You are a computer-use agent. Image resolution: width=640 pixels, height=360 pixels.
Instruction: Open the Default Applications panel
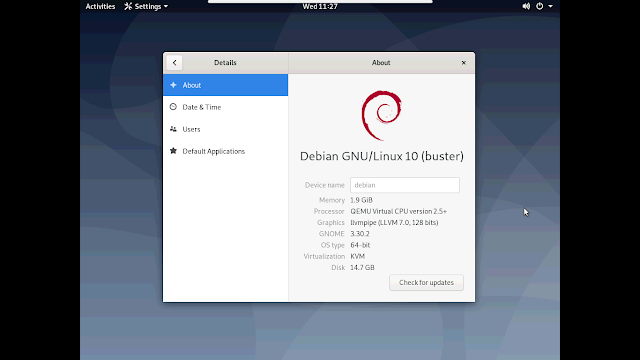(225, 151)
